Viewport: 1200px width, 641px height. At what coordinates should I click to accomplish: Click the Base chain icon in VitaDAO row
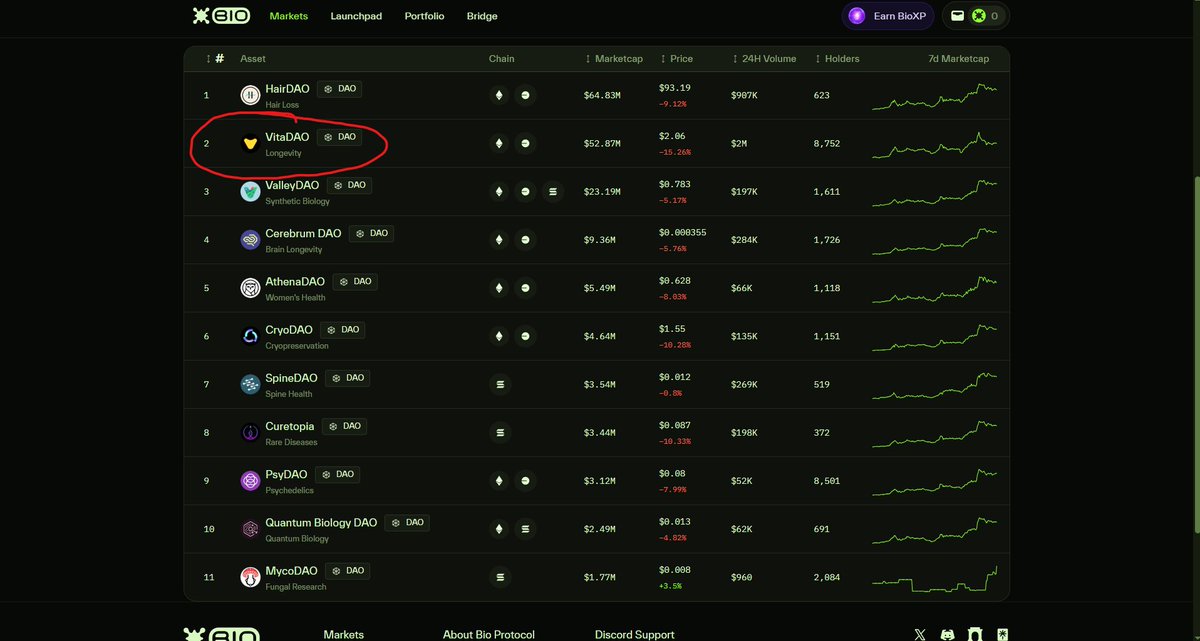click(x=526, y=143)
